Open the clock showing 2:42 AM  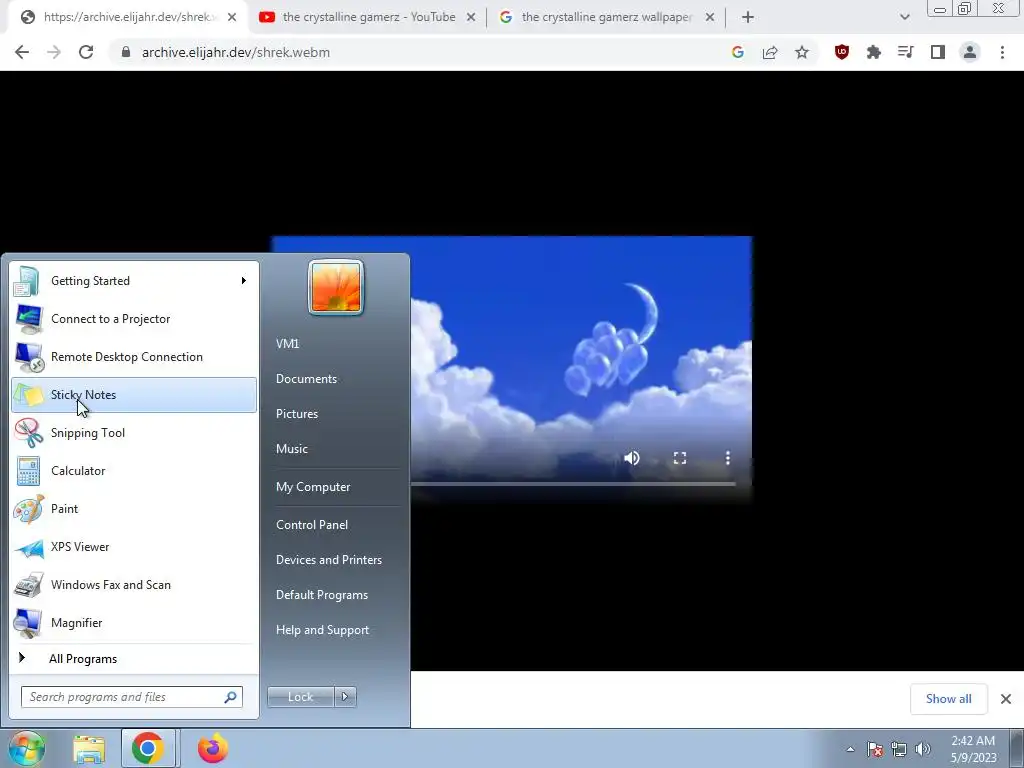click(x=973, y=748)
